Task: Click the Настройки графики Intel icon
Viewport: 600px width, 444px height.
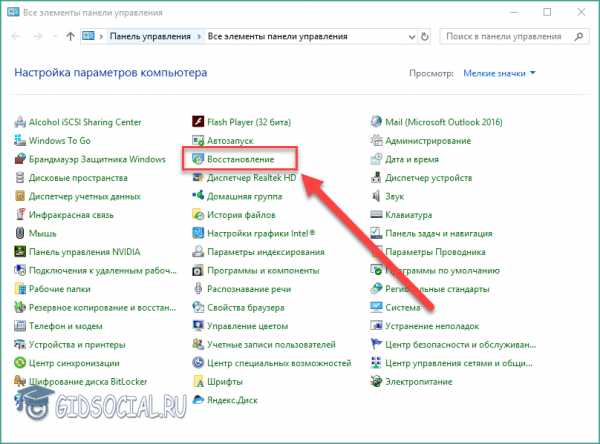Action: pos(198,233)
